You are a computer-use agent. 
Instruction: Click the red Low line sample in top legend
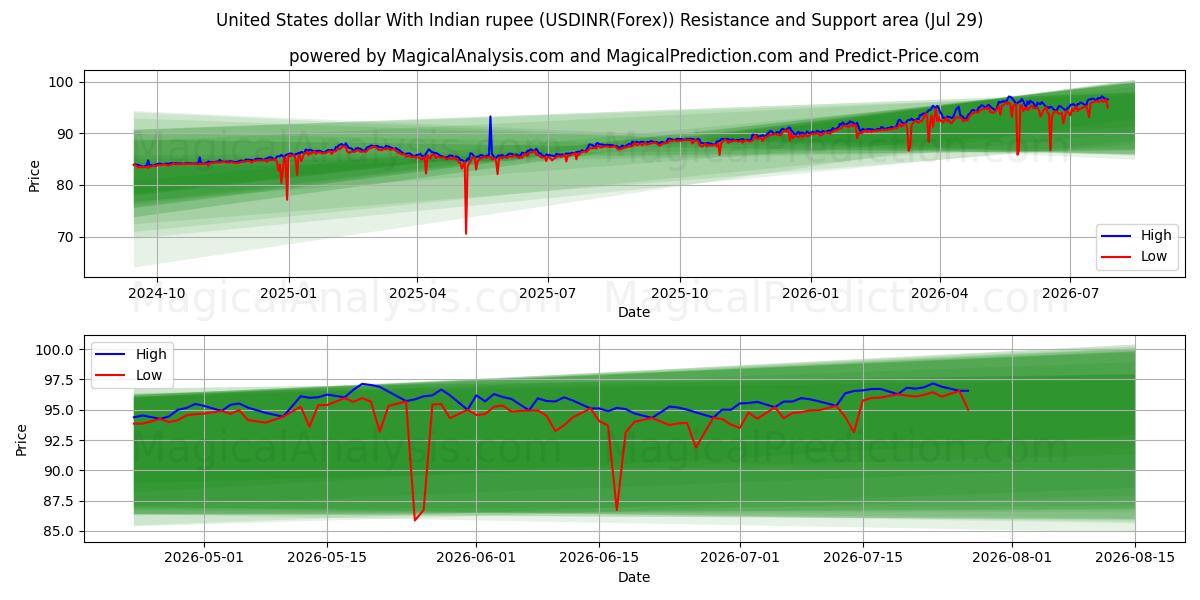[1117, 256]
